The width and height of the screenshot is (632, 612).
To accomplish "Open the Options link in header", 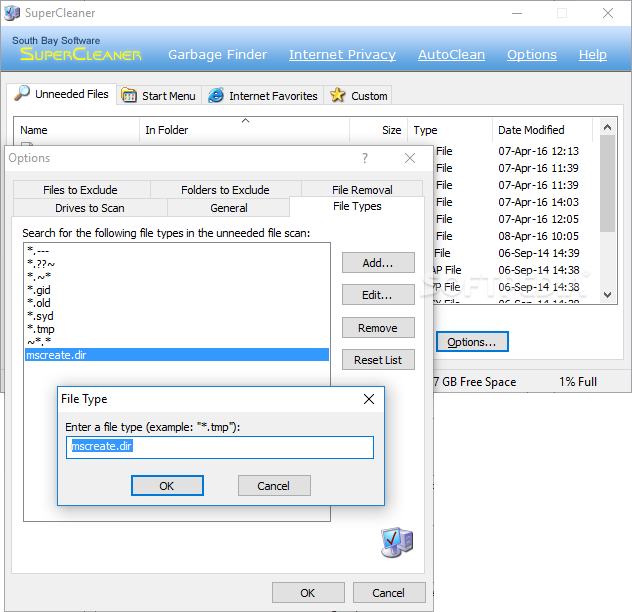I will (x=532, y=54).
